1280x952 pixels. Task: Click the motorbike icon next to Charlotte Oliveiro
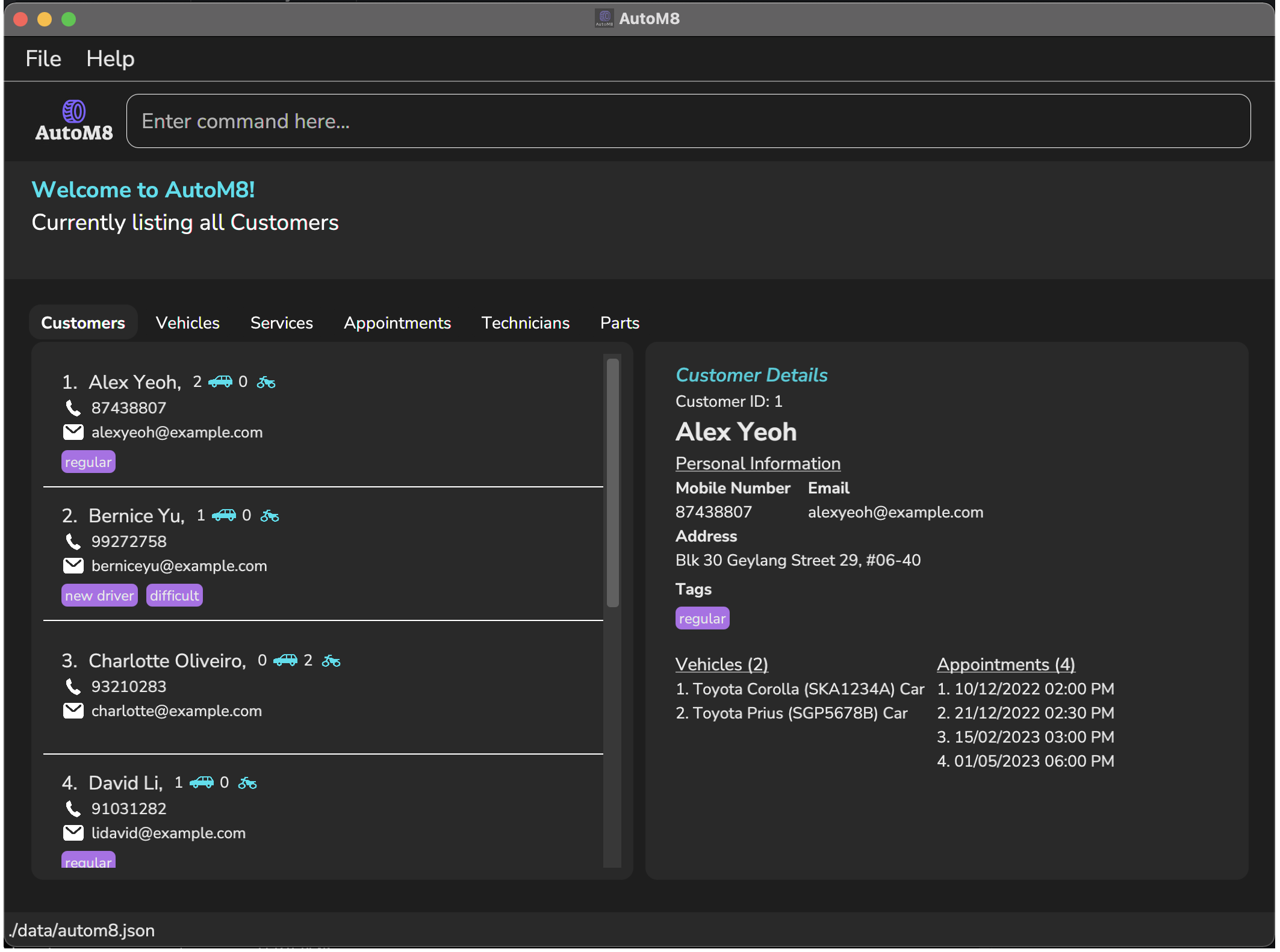331,660
